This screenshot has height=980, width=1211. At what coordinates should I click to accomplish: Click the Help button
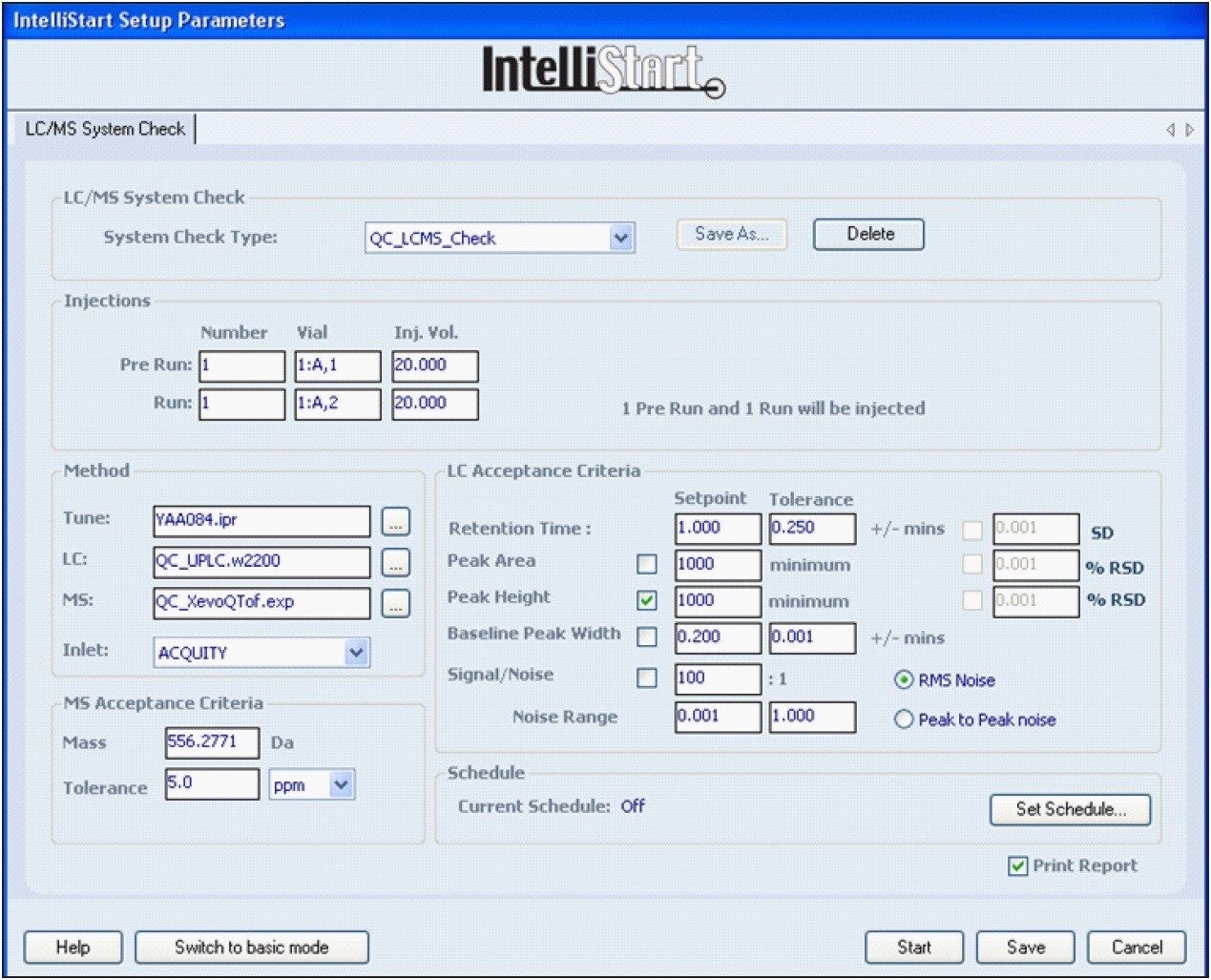pyautogui.click(x=73, y=948)
